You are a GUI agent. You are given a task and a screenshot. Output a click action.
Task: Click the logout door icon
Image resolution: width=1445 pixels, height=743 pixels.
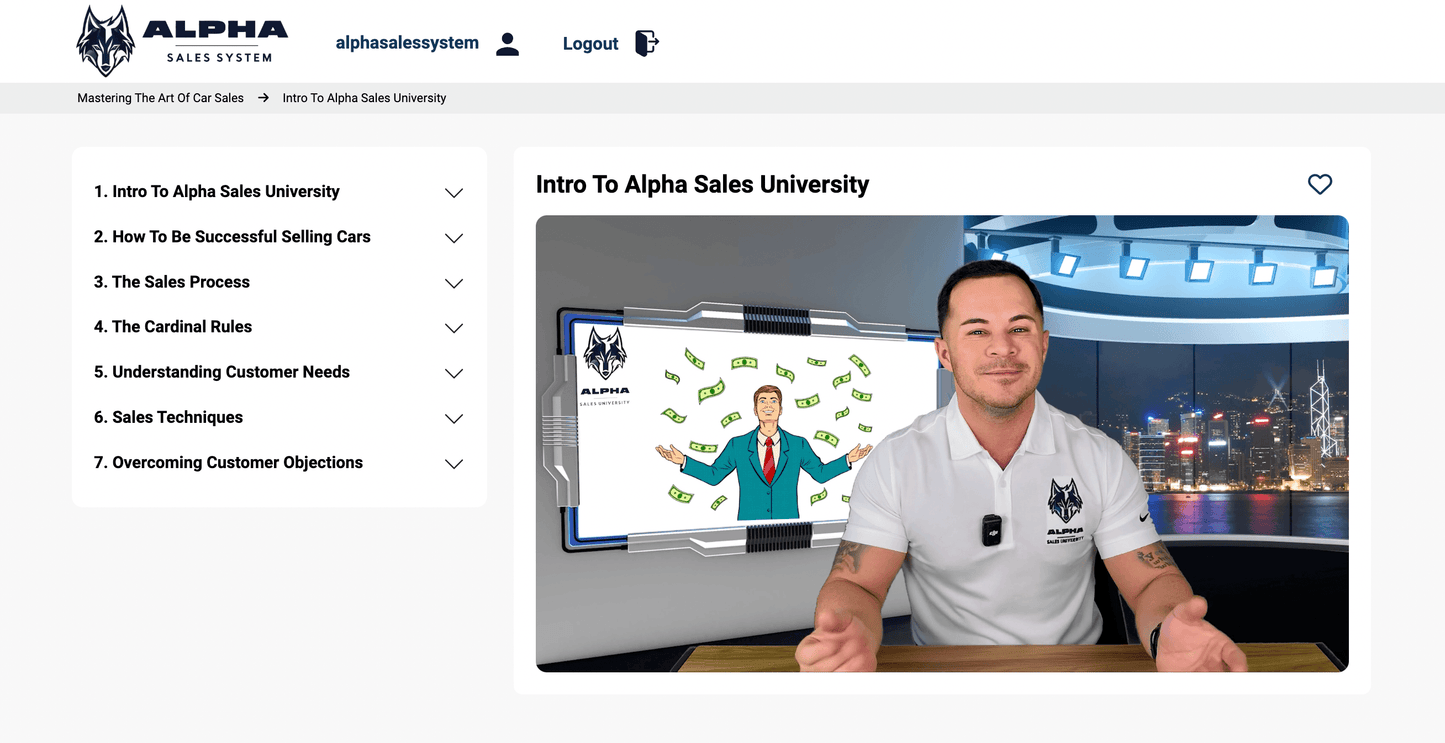pyautogui.click(x=647, y=43)
